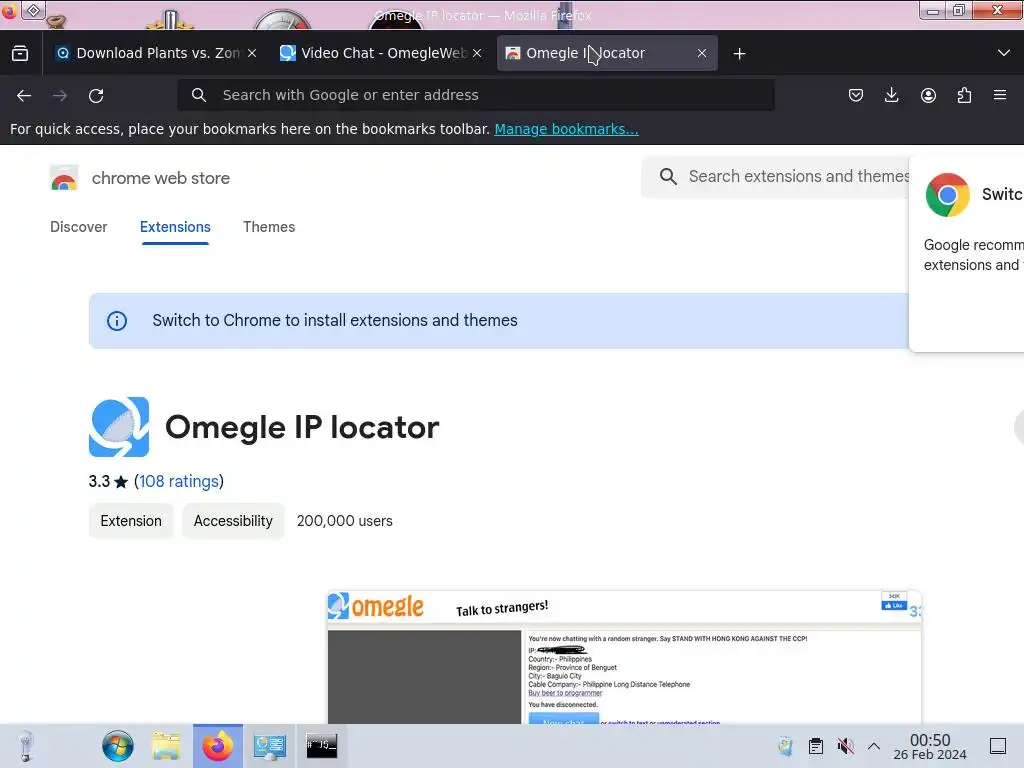
Task: Click the web store search magnifier icon
Action: [667, 176]
